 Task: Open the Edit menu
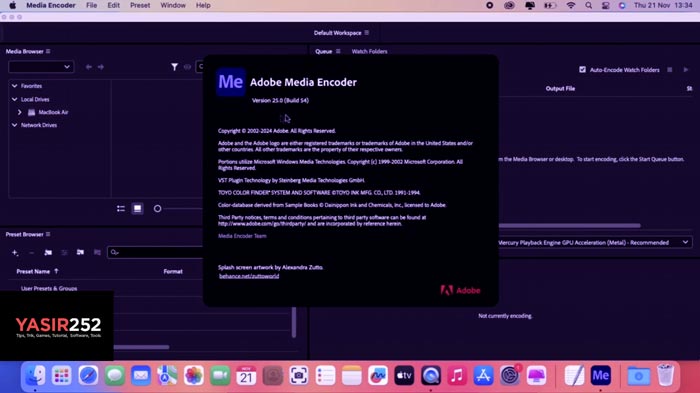coord(113,5)
